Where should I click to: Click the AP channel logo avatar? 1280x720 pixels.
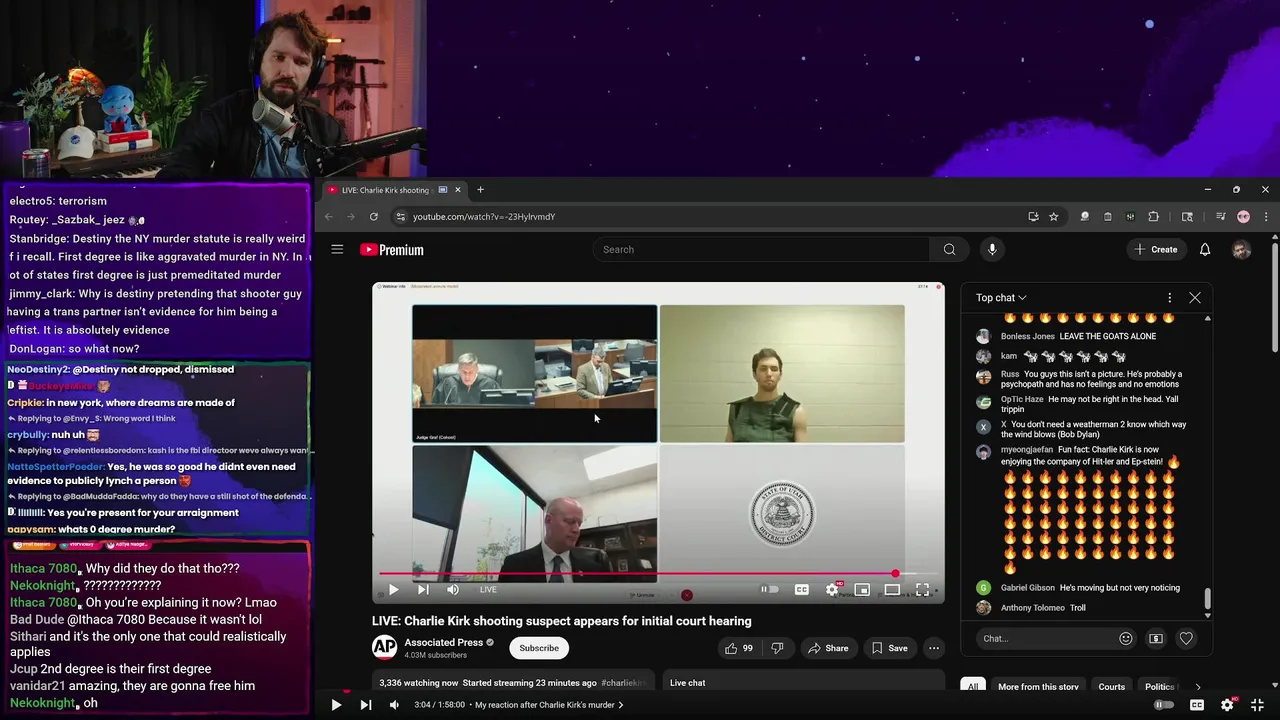(384, 648)
